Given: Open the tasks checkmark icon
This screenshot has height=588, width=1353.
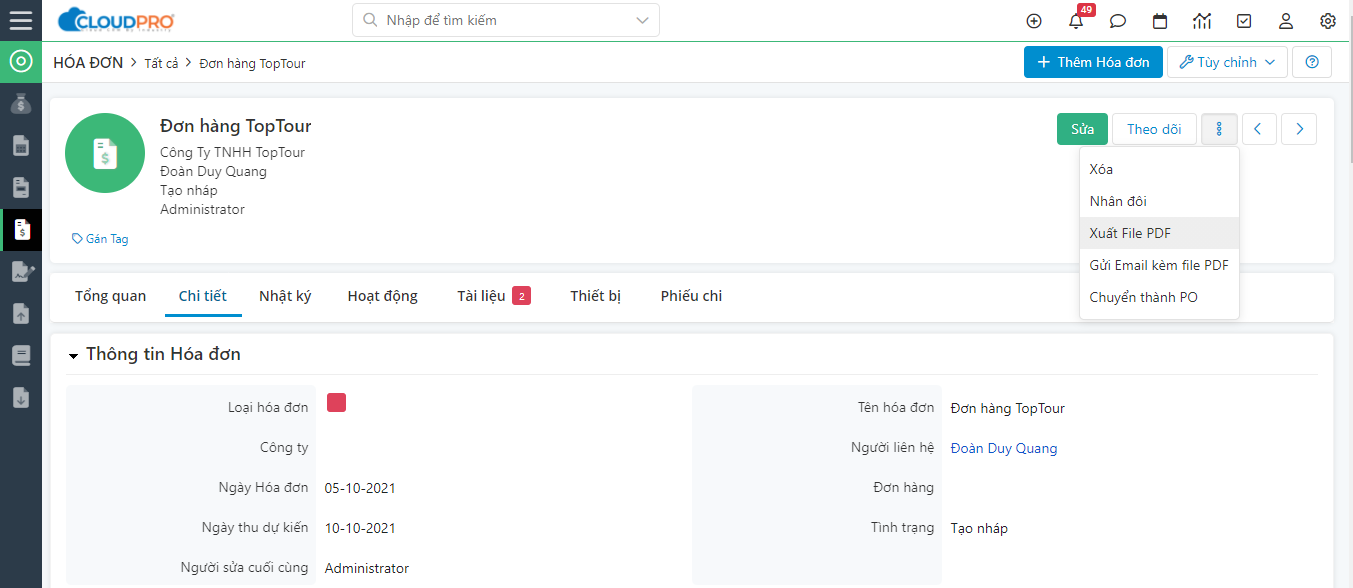Looking at the screenshot, I should pyautogui.click(x=1244, y=21).
